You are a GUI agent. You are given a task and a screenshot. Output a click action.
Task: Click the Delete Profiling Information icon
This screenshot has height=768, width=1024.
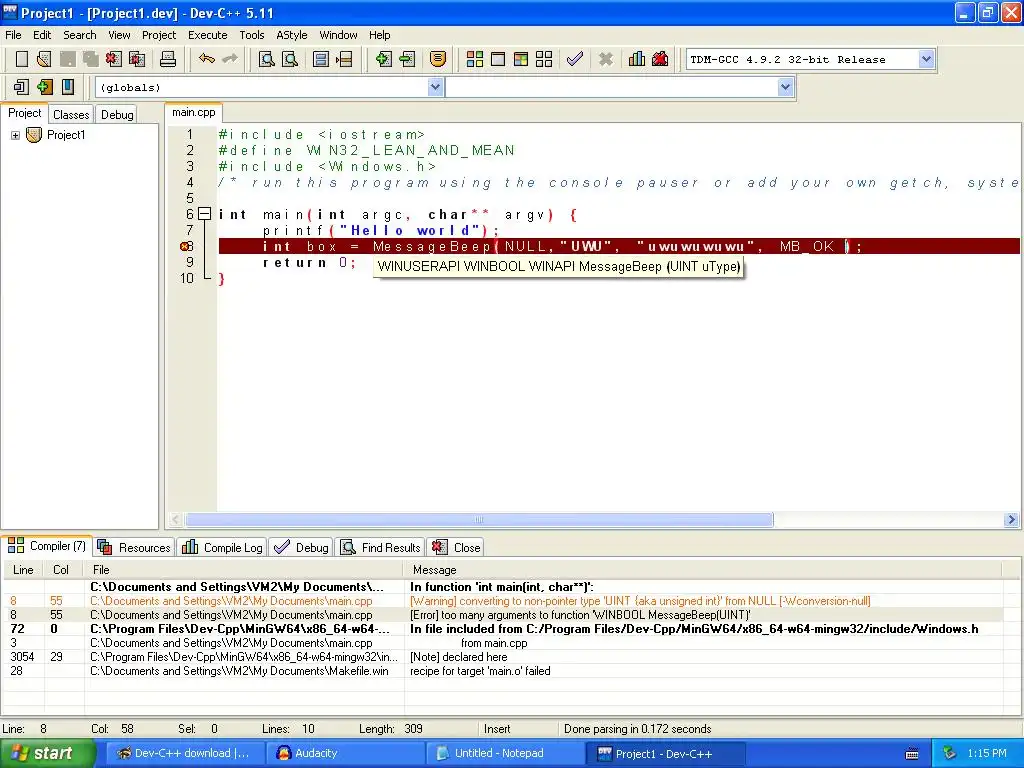pyautogui.click(x=660, y=59)
